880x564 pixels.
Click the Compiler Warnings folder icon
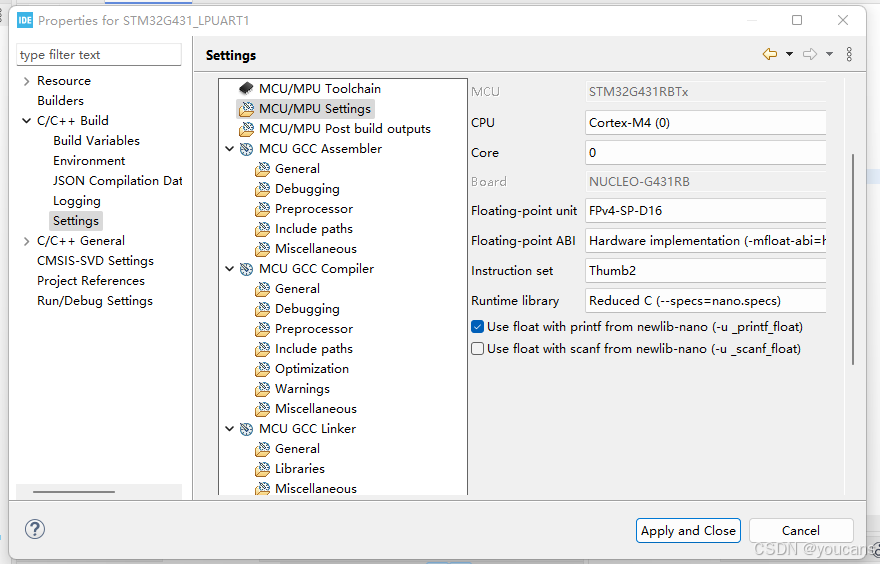[x=262, y=389]
